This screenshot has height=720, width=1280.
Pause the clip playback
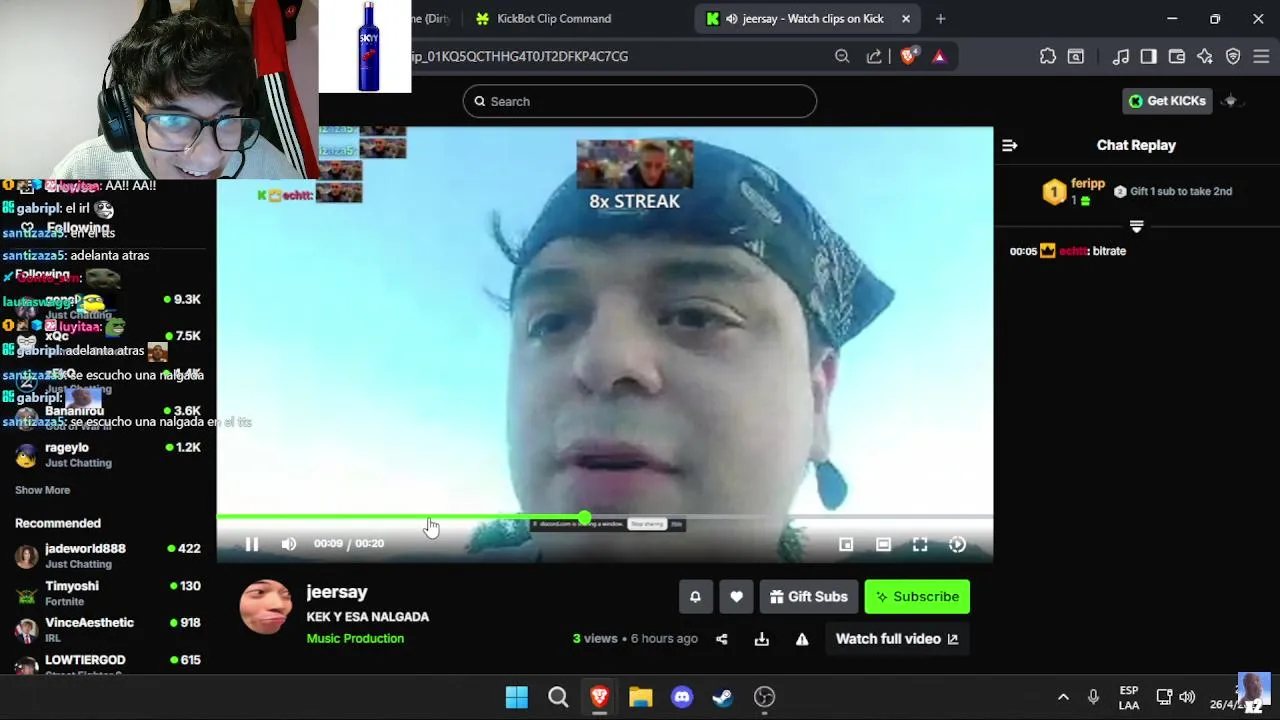[x=252, y=544]
